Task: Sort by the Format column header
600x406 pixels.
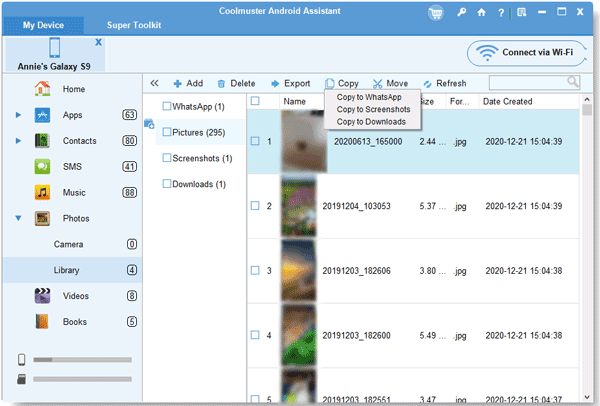Action: point(460,102)
